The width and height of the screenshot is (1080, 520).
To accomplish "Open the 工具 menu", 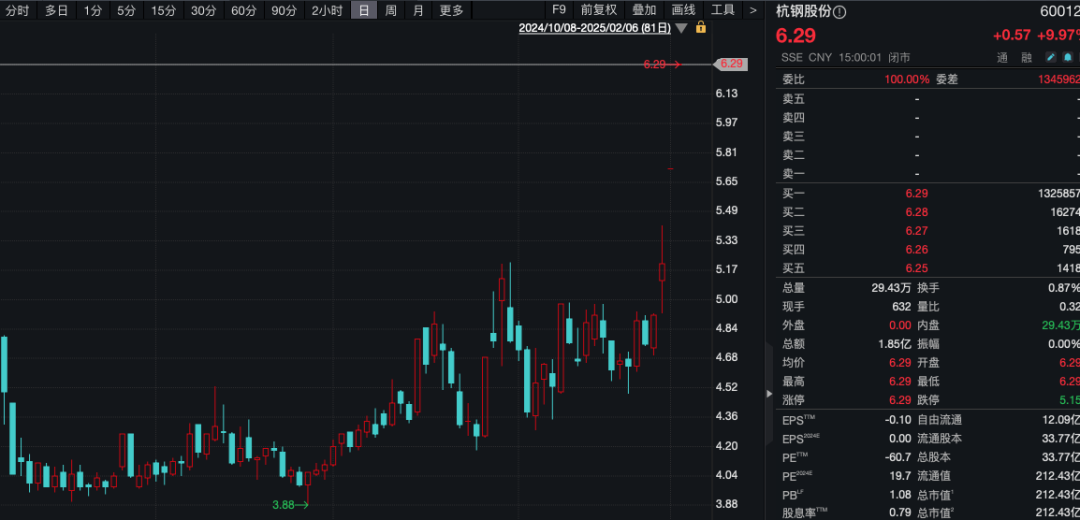I will tap(723, 10).
